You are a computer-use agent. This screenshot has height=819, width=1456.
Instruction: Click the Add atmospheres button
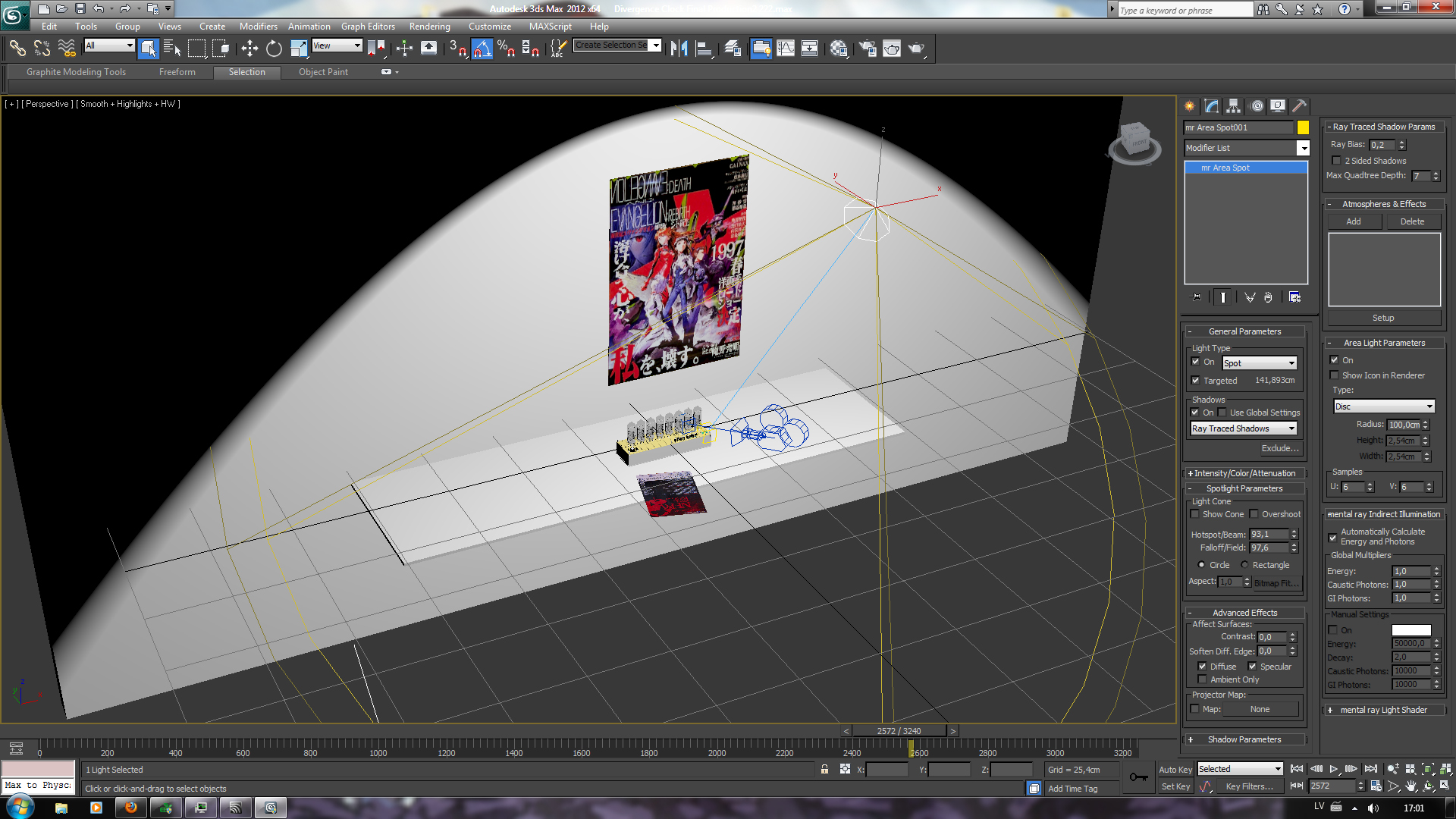pyautogui.click(x=1354, y=221)
